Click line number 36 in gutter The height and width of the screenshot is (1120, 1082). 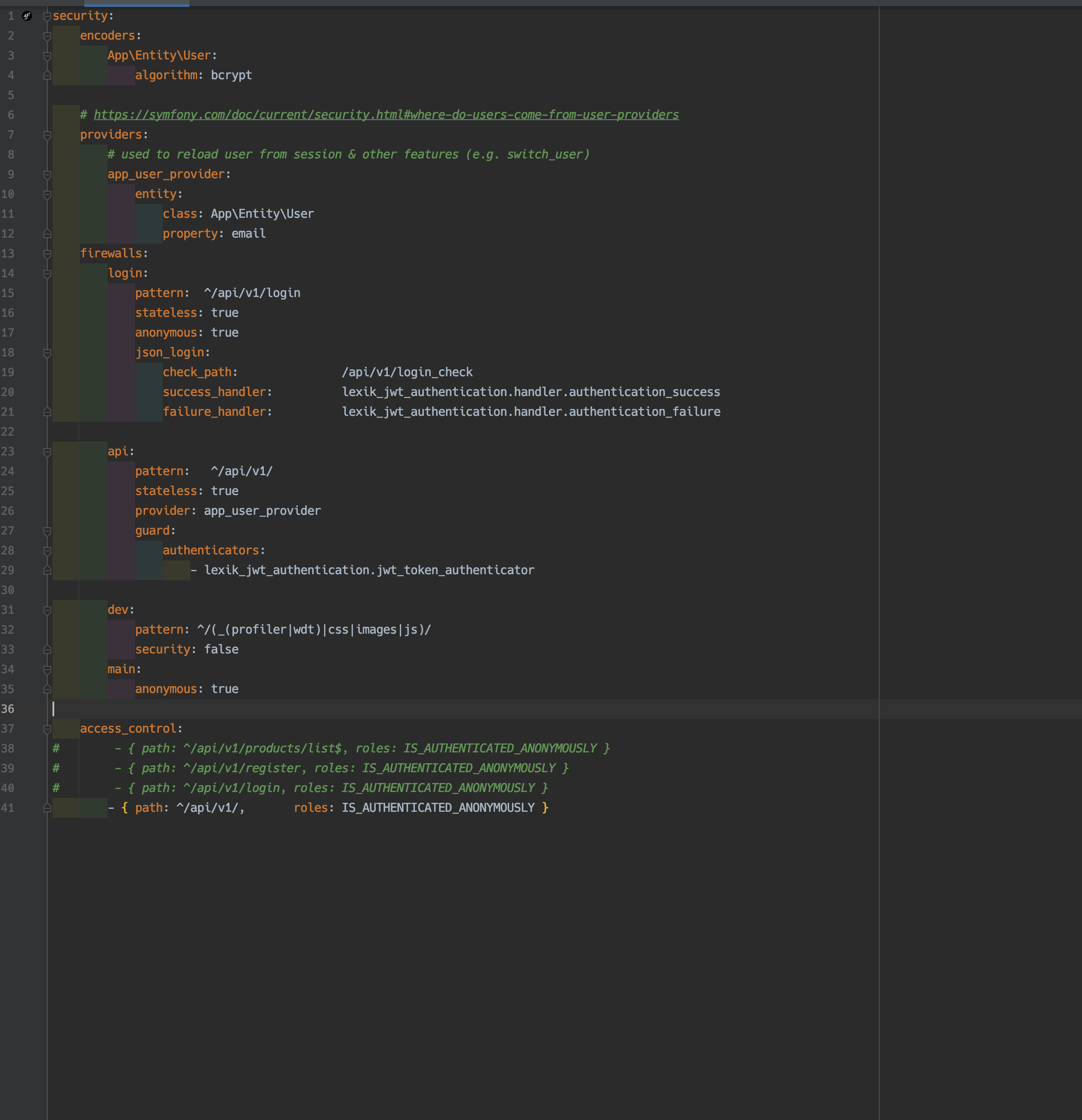pos(8,709)
